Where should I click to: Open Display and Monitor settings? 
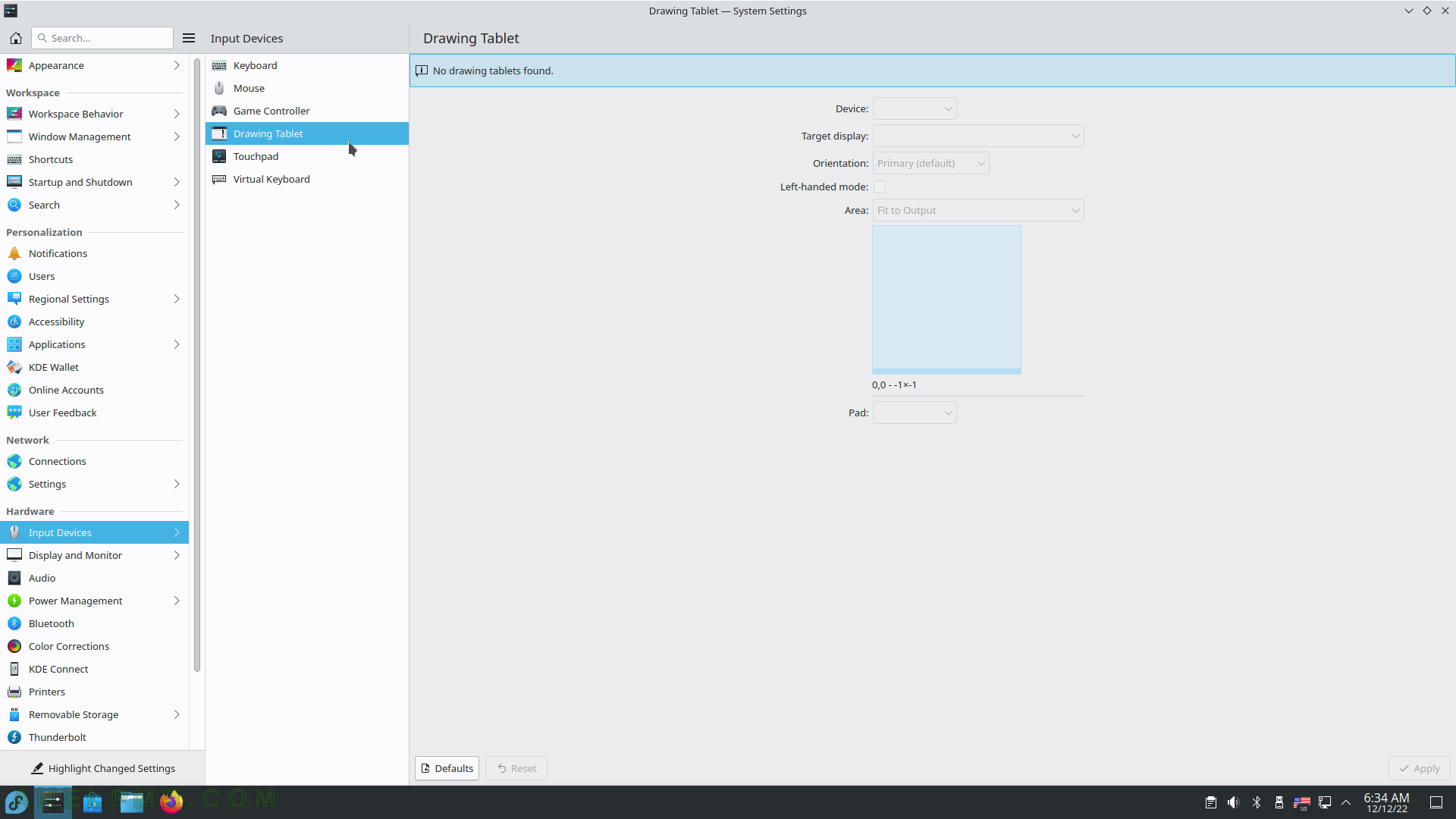click(94, 555)
